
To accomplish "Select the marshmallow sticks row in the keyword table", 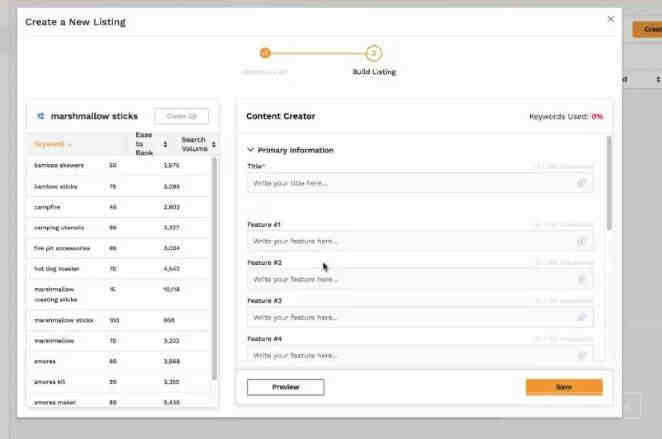I will (x=119, y=320).
